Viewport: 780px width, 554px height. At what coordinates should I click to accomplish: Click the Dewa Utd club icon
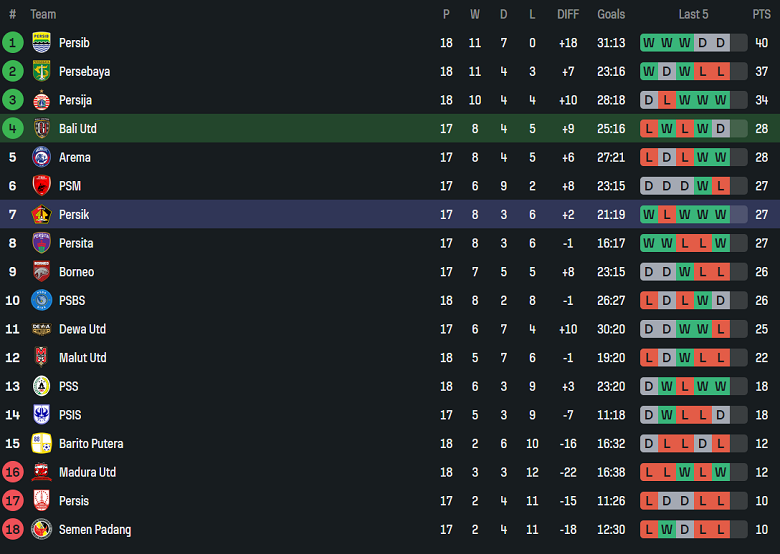pyautogui.click(x=41, y=329)
